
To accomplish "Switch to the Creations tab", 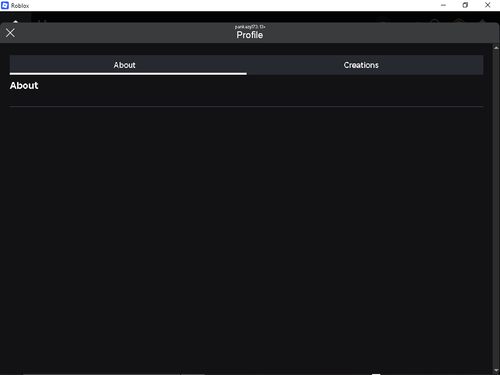I will [x=365, y=65].
